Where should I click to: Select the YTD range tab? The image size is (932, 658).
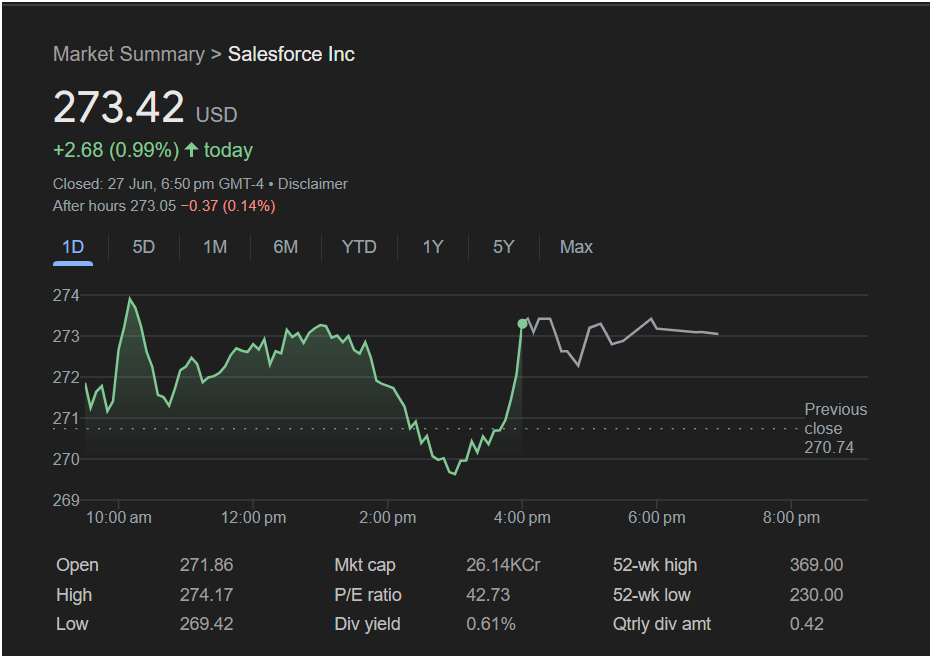point(359,247)
